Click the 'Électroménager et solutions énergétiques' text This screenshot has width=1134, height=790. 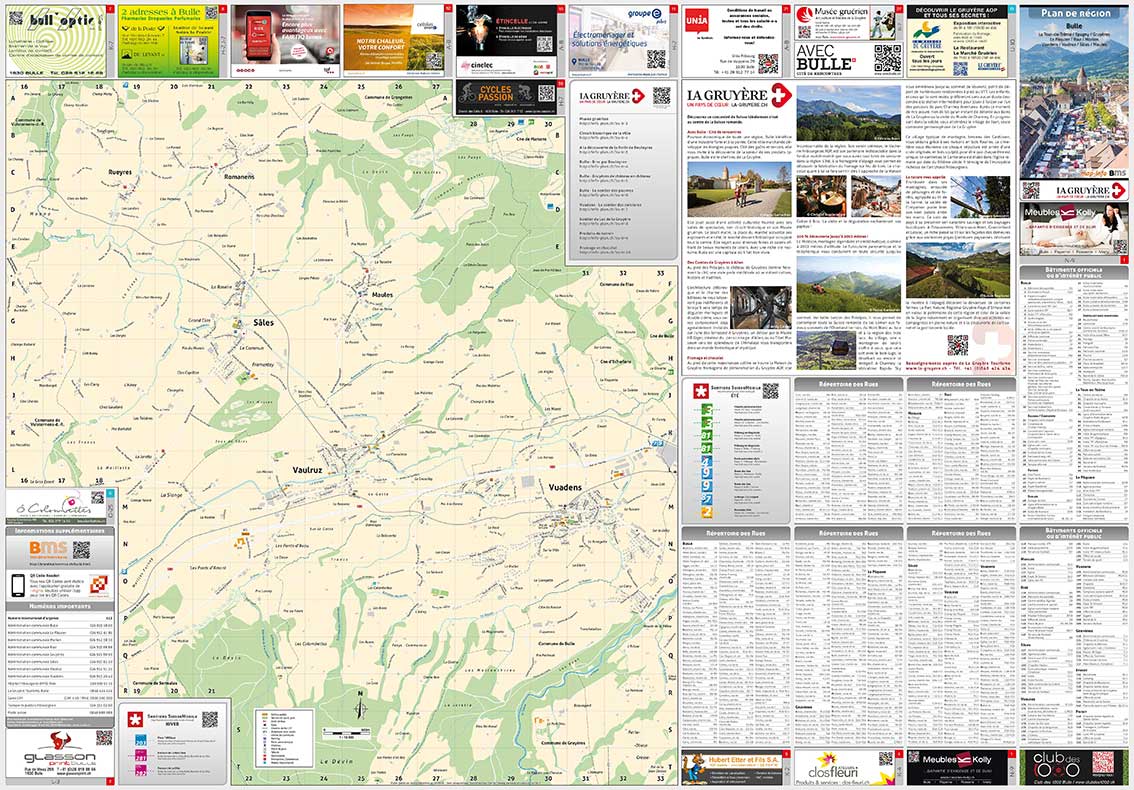click(610, 38)
